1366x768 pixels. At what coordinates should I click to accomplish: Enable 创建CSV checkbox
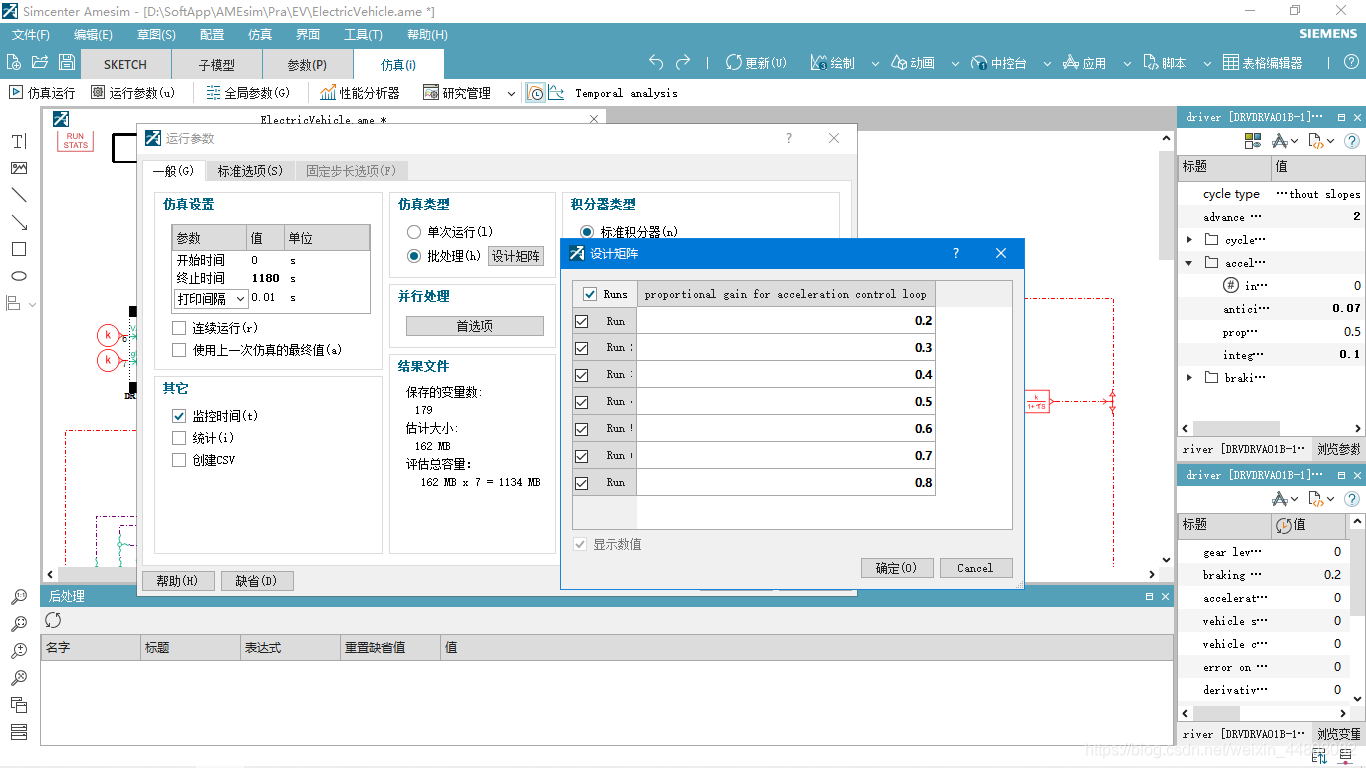(179, 460)
